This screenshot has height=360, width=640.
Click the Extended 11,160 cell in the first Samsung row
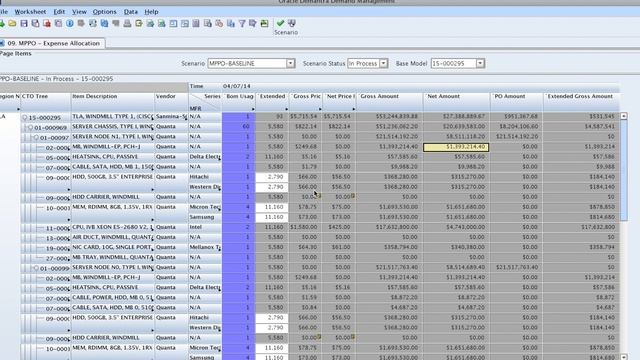click(272, 217)
